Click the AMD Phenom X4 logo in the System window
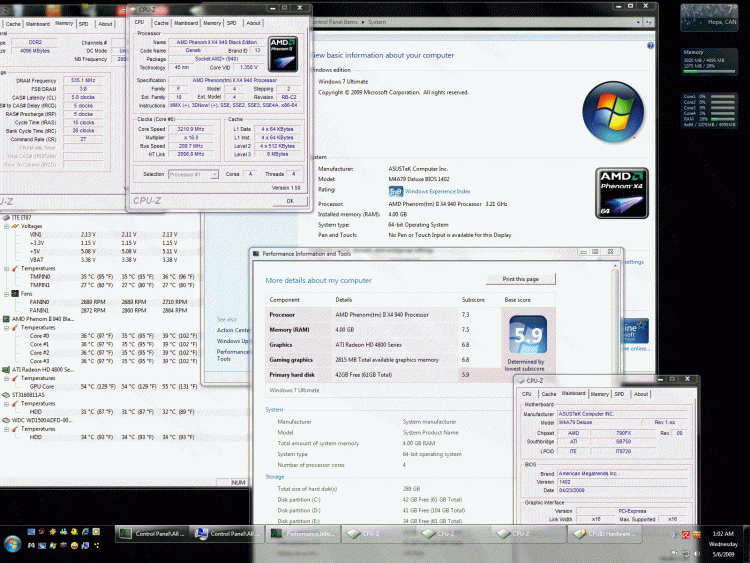Viewport: 750px width, 563px height. 622,193
